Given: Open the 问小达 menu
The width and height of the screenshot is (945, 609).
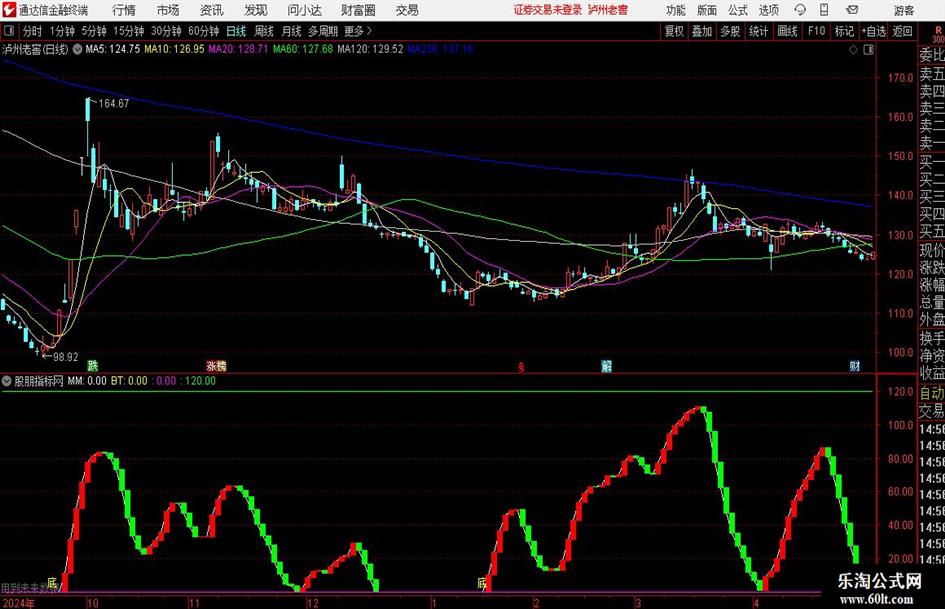Looking at the screenshot, I should point(304,10).
